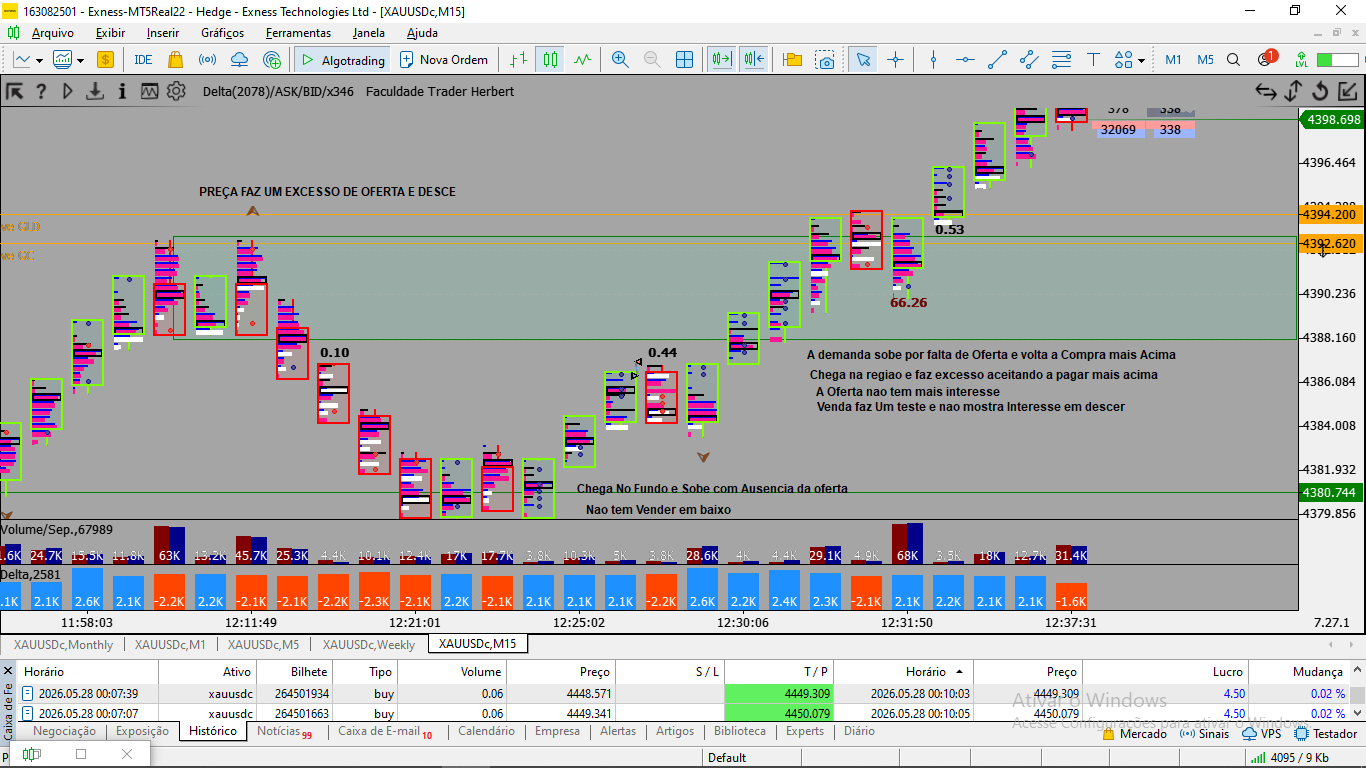Switch to M1 timeframe
Screen dimensions: 1366x768
1173,60
